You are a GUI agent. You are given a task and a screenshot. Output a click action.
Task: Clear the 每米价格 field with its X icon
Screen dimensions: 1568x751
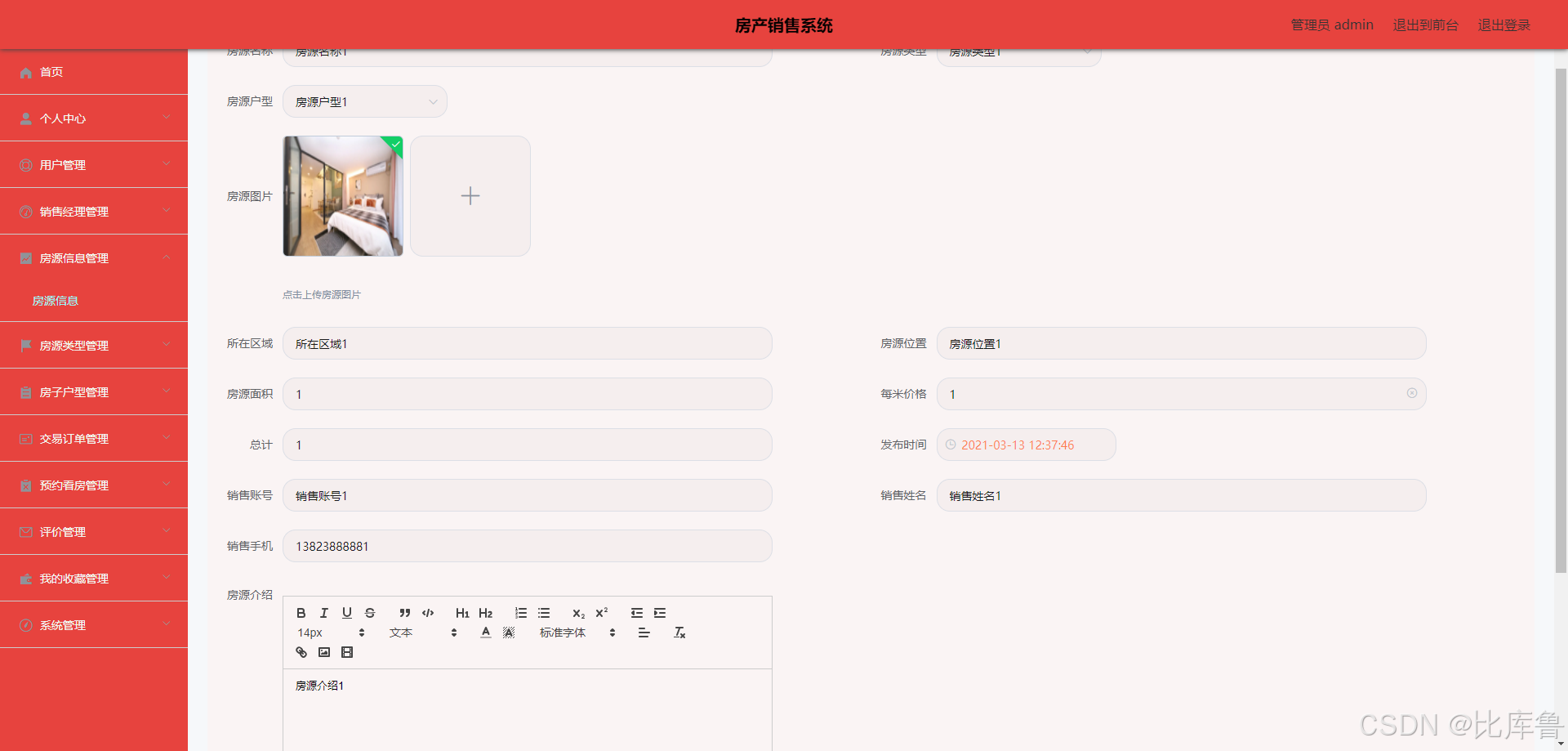pos(1412,393)
